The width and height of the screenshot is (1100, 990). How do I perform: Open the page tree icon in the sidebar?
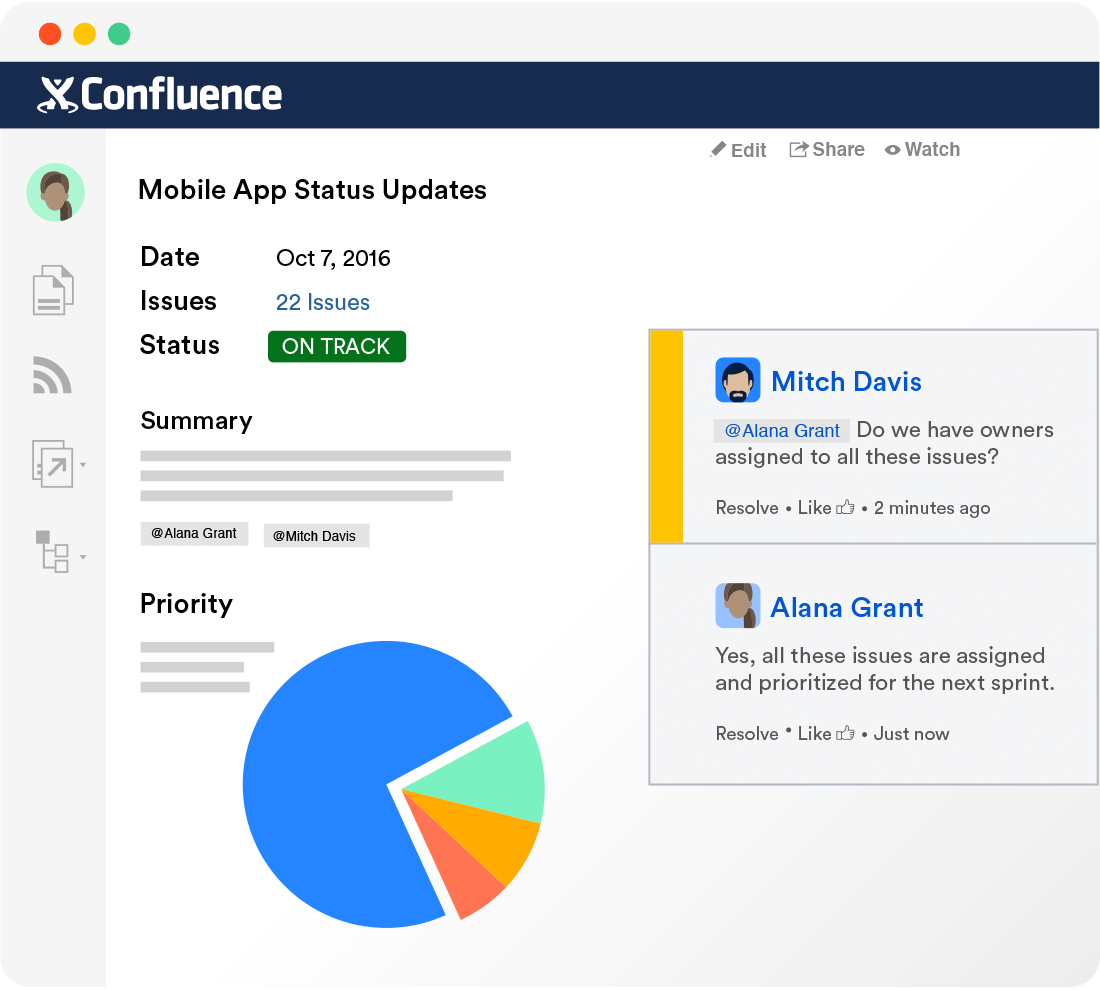click(x=52, y=552)
